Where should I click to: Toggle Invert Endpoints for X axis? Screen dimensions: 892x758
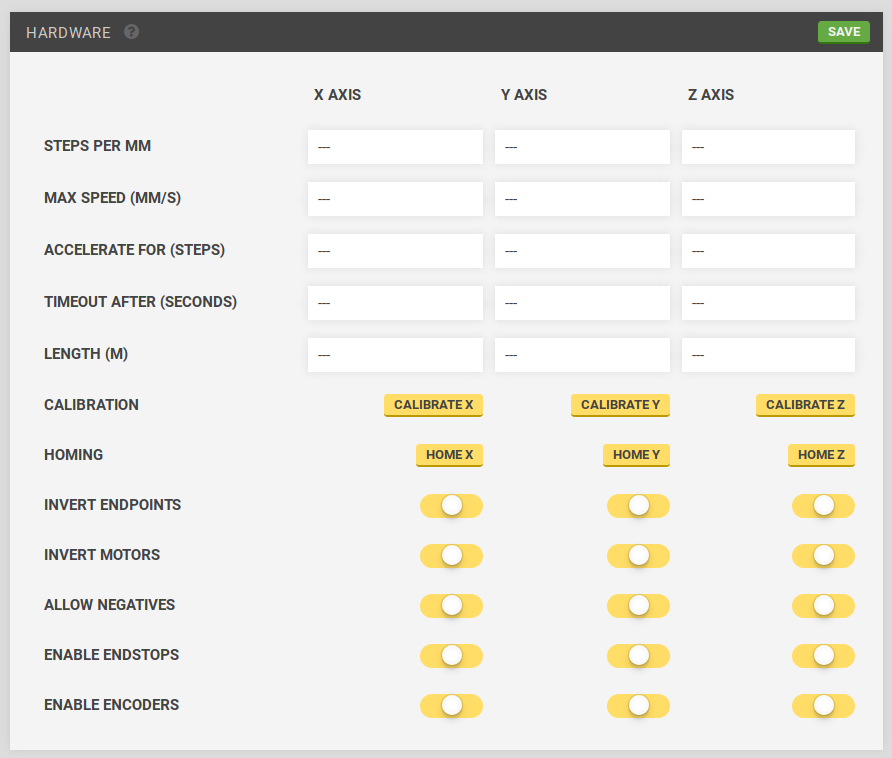(451, 506)
